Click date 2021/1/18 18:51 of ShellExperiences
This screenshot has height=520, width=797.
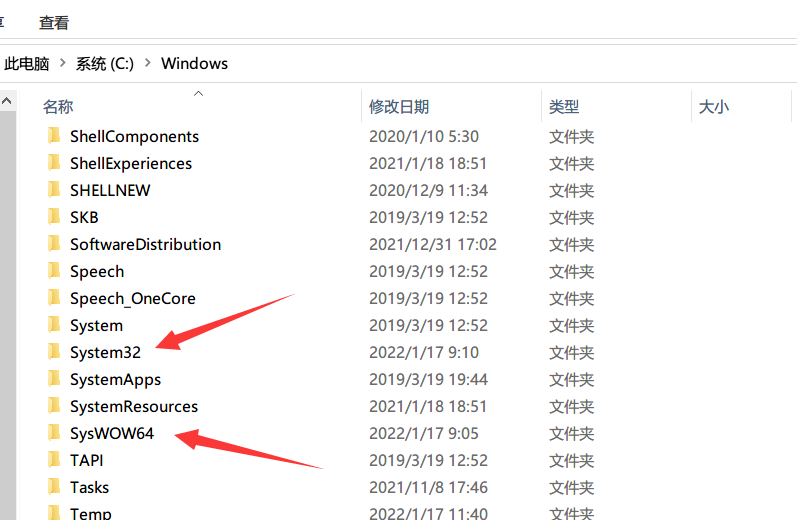[428, 163]
